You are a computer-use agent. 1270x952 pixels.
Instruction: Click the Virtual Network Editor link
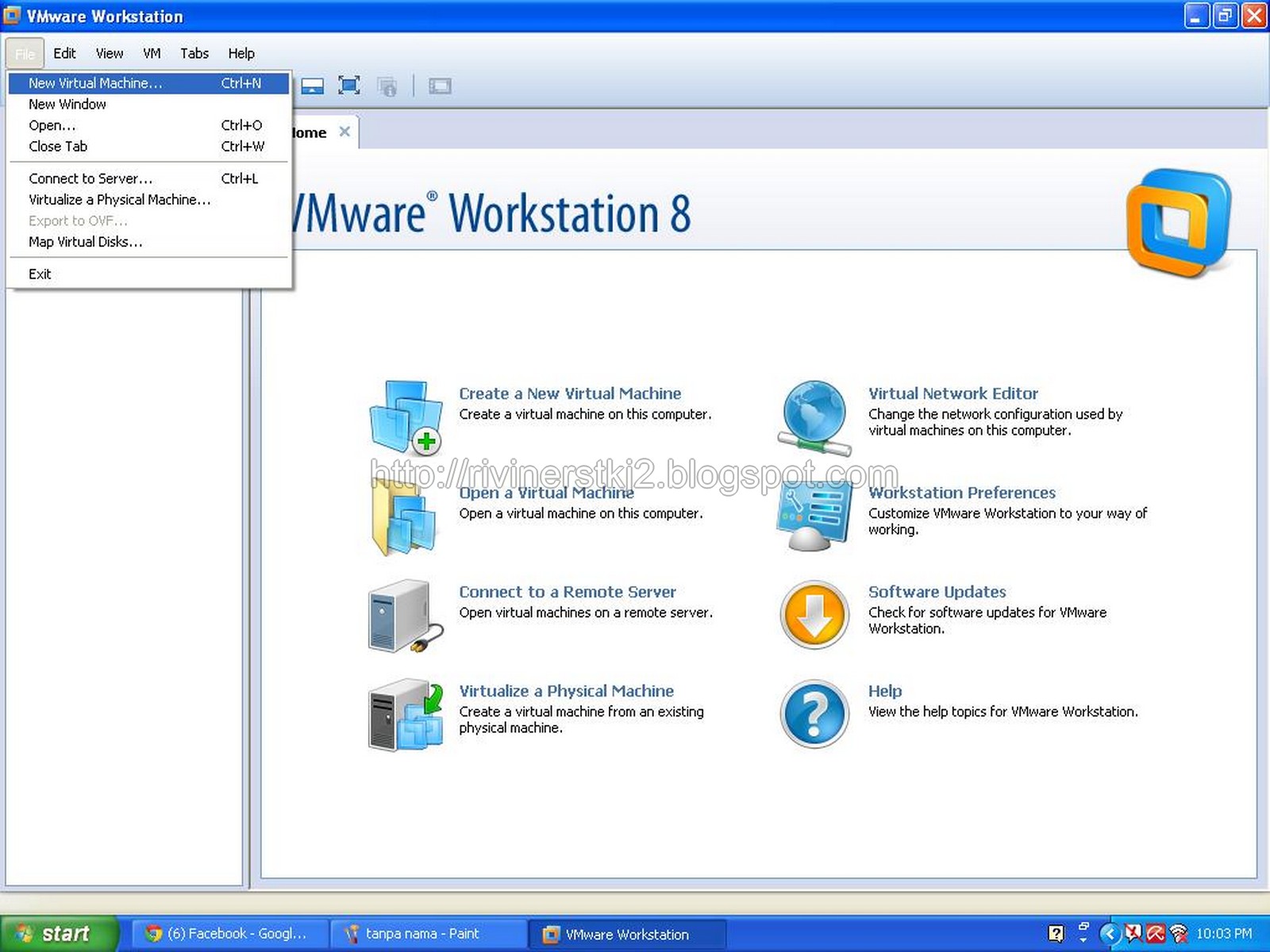point(953,393)
